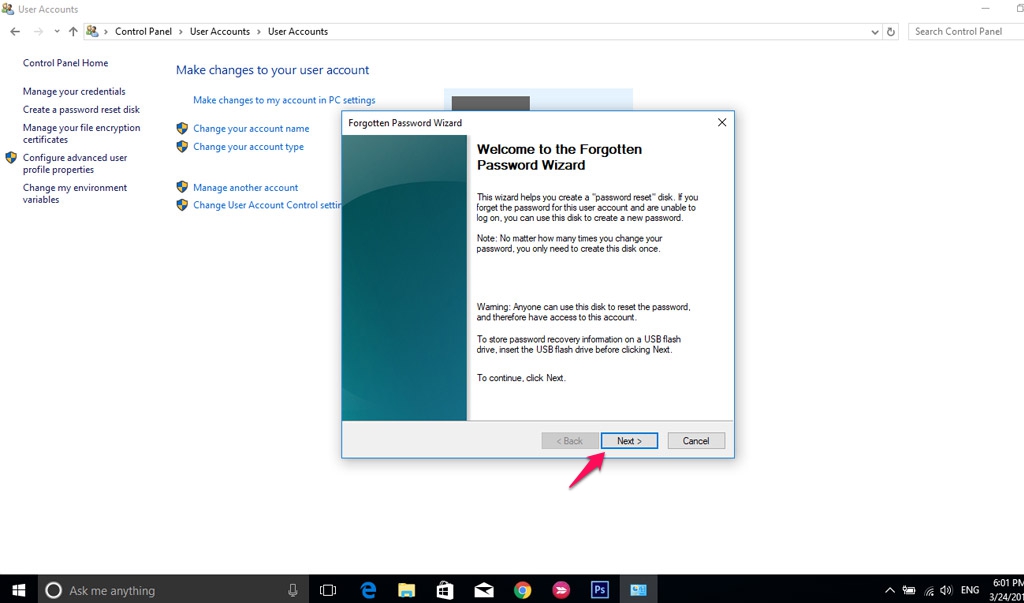Go up one level with the up arrow
Viewport: 1024px width, 603px height.
point(73,32)
